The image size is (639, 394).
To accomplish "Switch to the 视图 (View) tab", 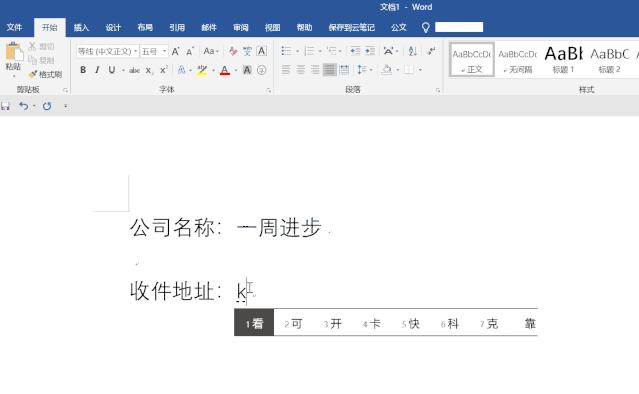I will point(272,27).
